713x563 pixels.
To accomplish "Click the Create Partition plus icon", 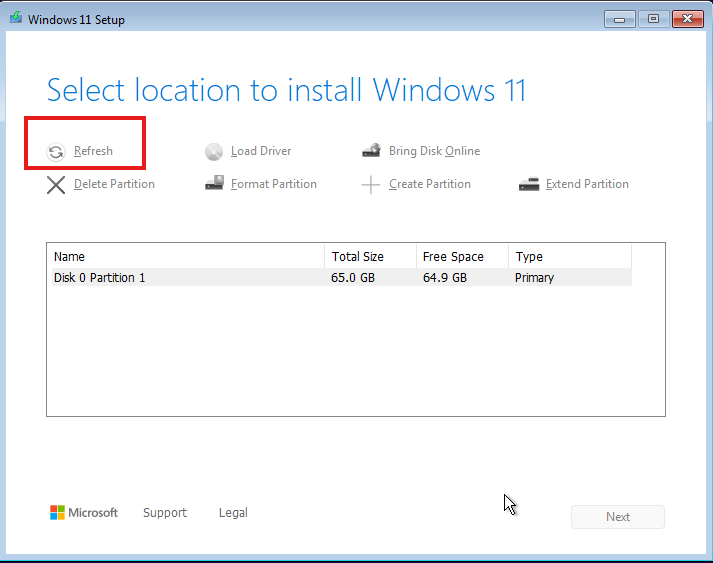I will point(371,184).
